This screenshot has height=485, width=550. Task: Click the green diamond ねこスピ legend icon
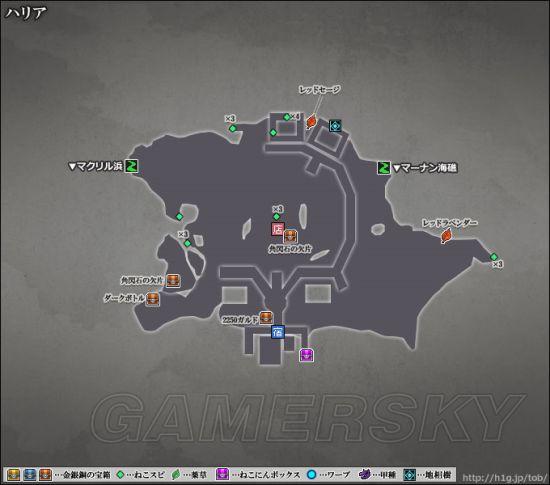(120, 475)
